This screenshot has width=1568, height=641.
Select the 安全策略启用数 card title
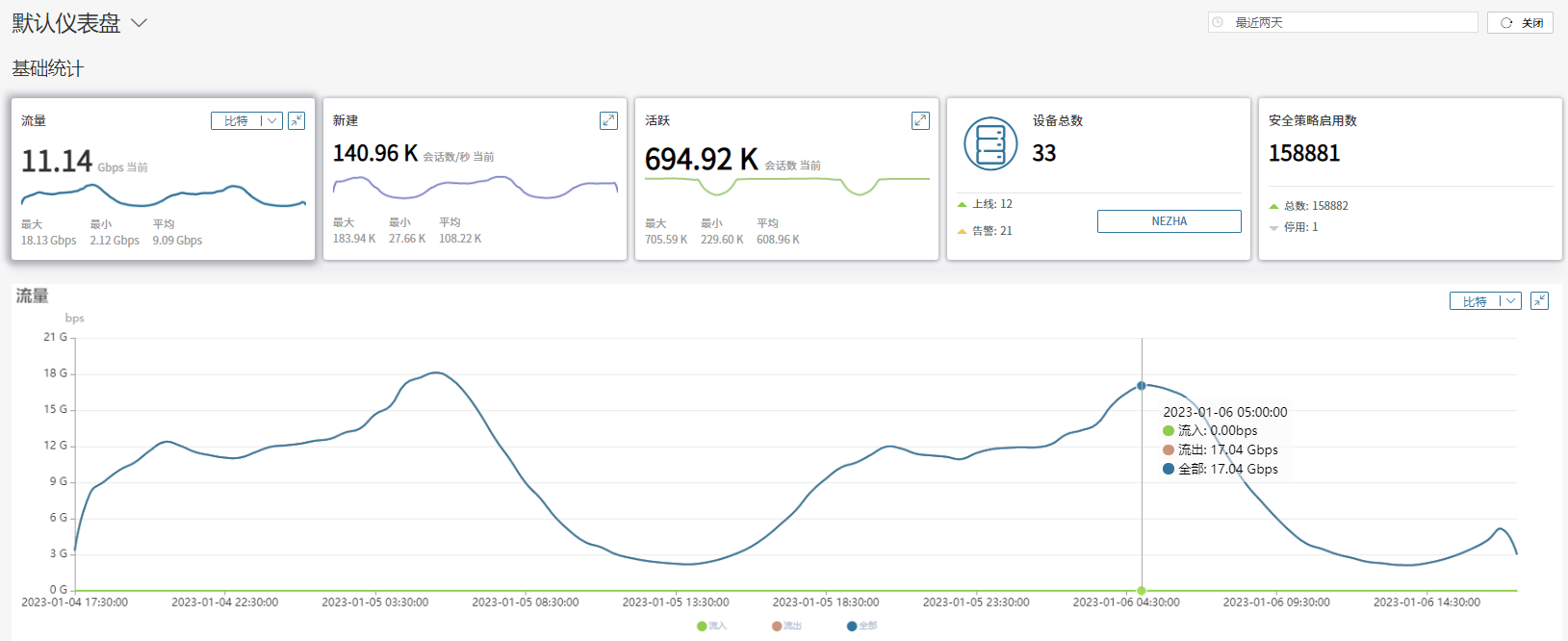click(x=1312, y=120)
